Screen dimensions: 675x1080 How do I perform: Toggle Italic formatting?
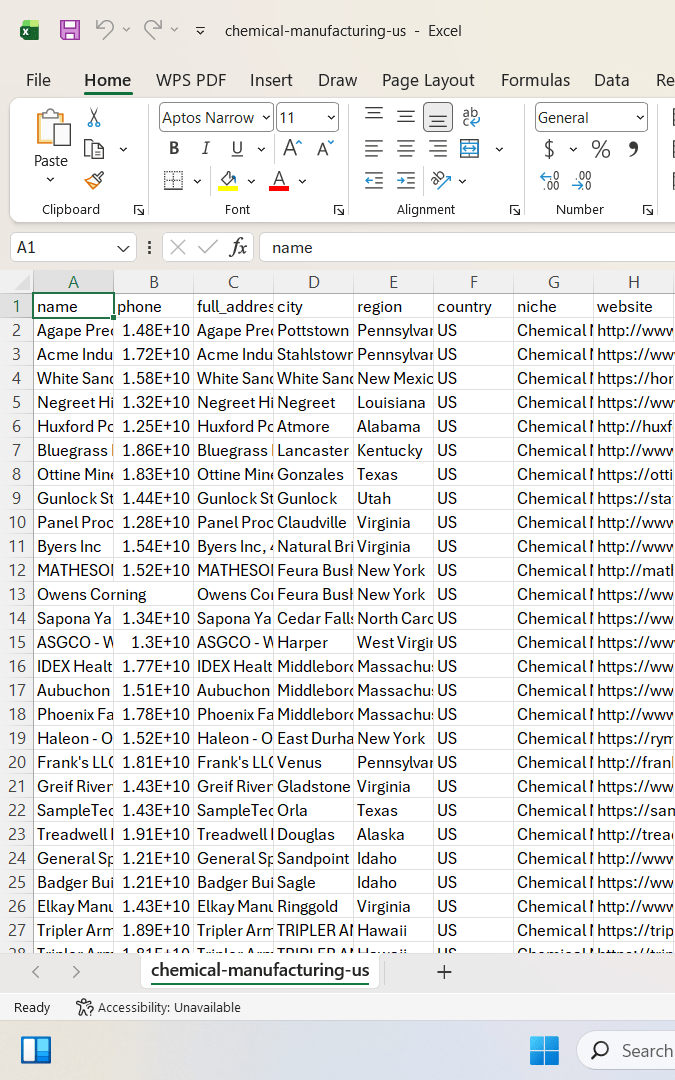click(x=205, y=149)
